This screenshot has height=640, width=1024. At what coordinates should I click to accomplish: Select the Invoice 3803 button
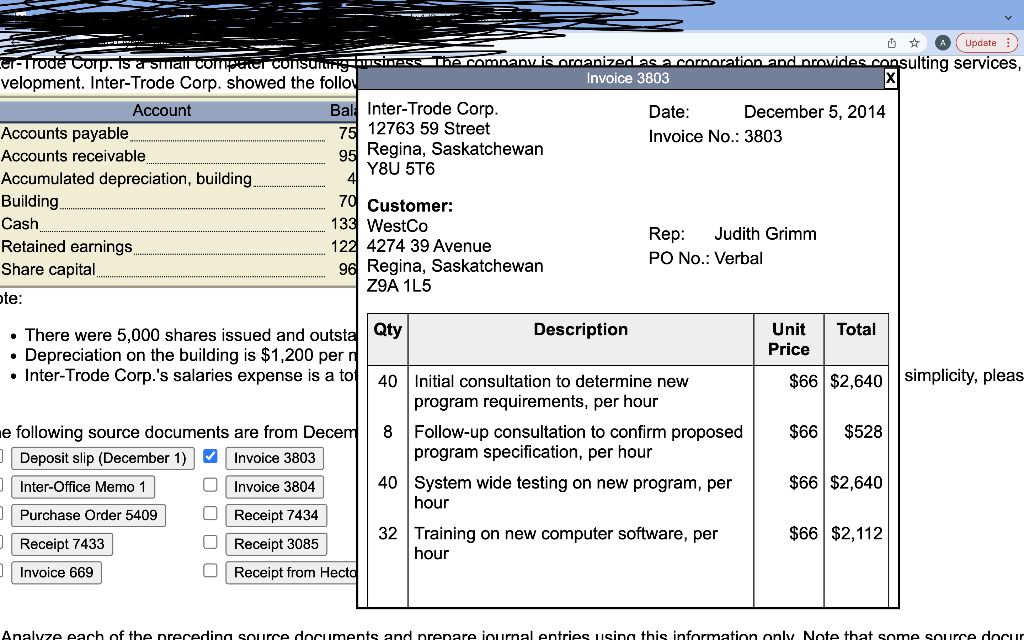[274, 456]
